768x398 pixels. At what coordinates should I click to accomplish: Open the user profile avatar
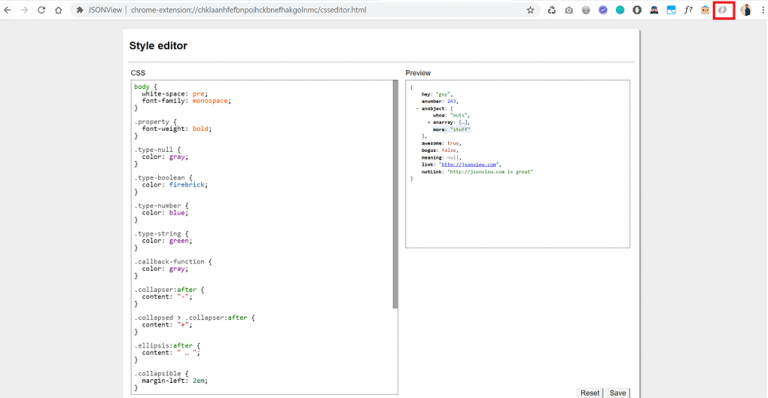pyautogui.click(x=746, y=10)
